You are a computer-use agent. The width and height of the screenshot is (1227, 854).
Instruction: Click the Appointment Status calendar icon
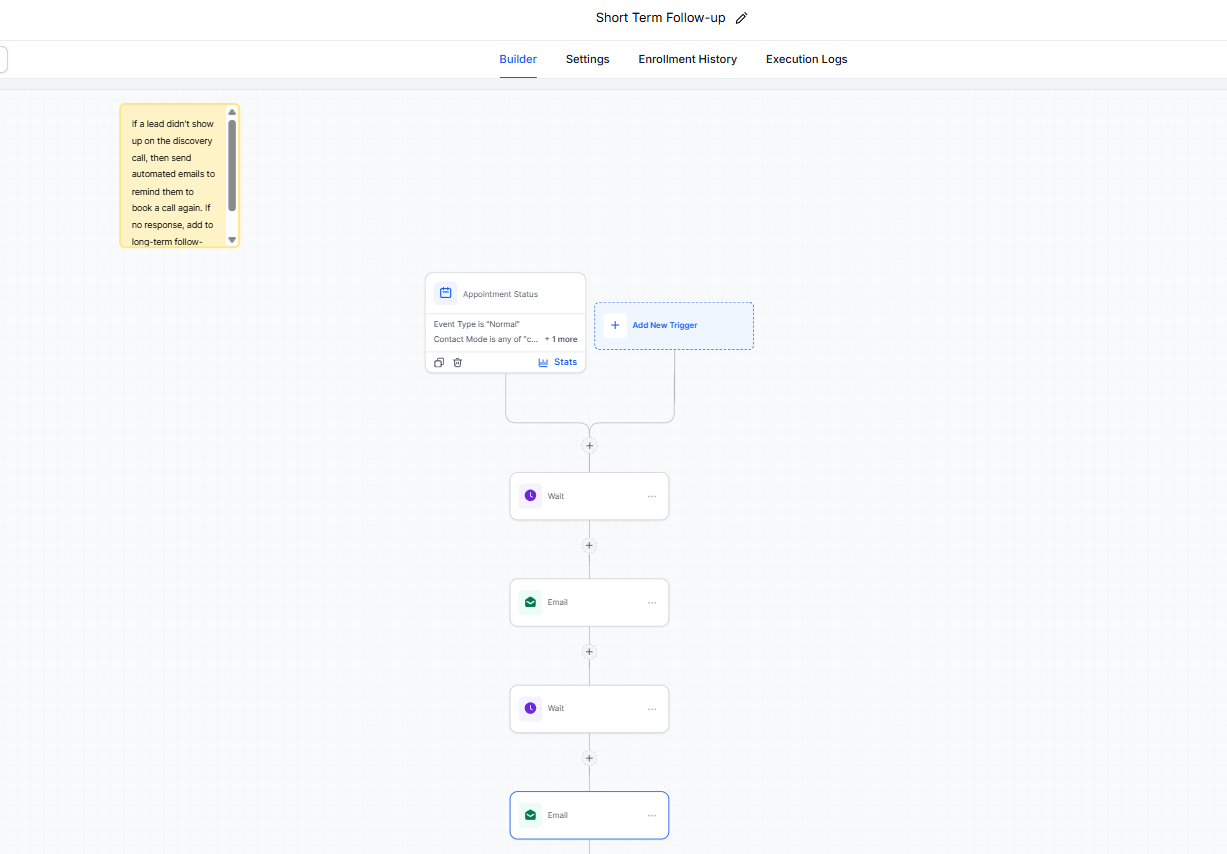pos(446,293)
